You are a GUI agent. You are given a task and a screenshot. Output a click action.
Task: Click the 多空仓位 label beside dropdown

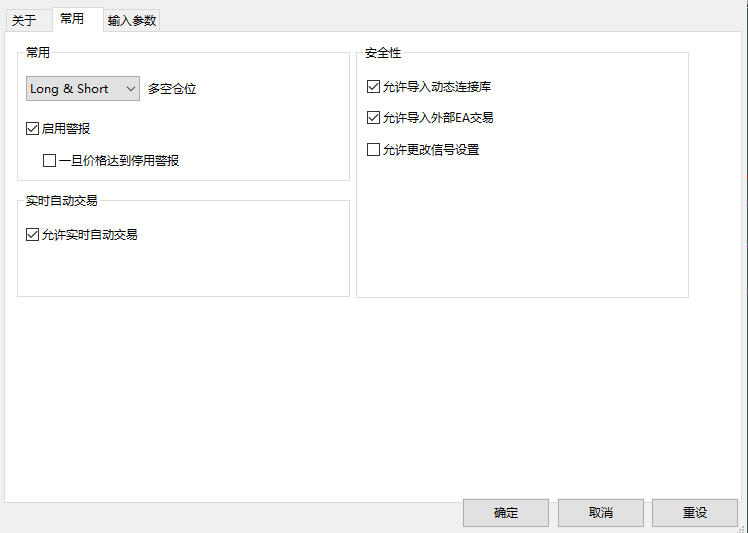pos(172,89)
